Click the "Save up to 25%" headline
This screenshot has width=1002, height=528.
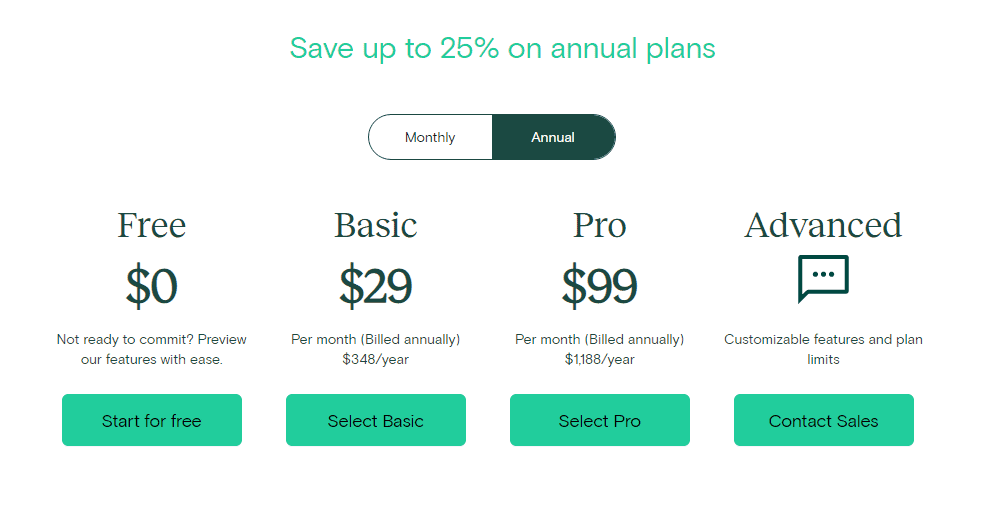(502, 48)
